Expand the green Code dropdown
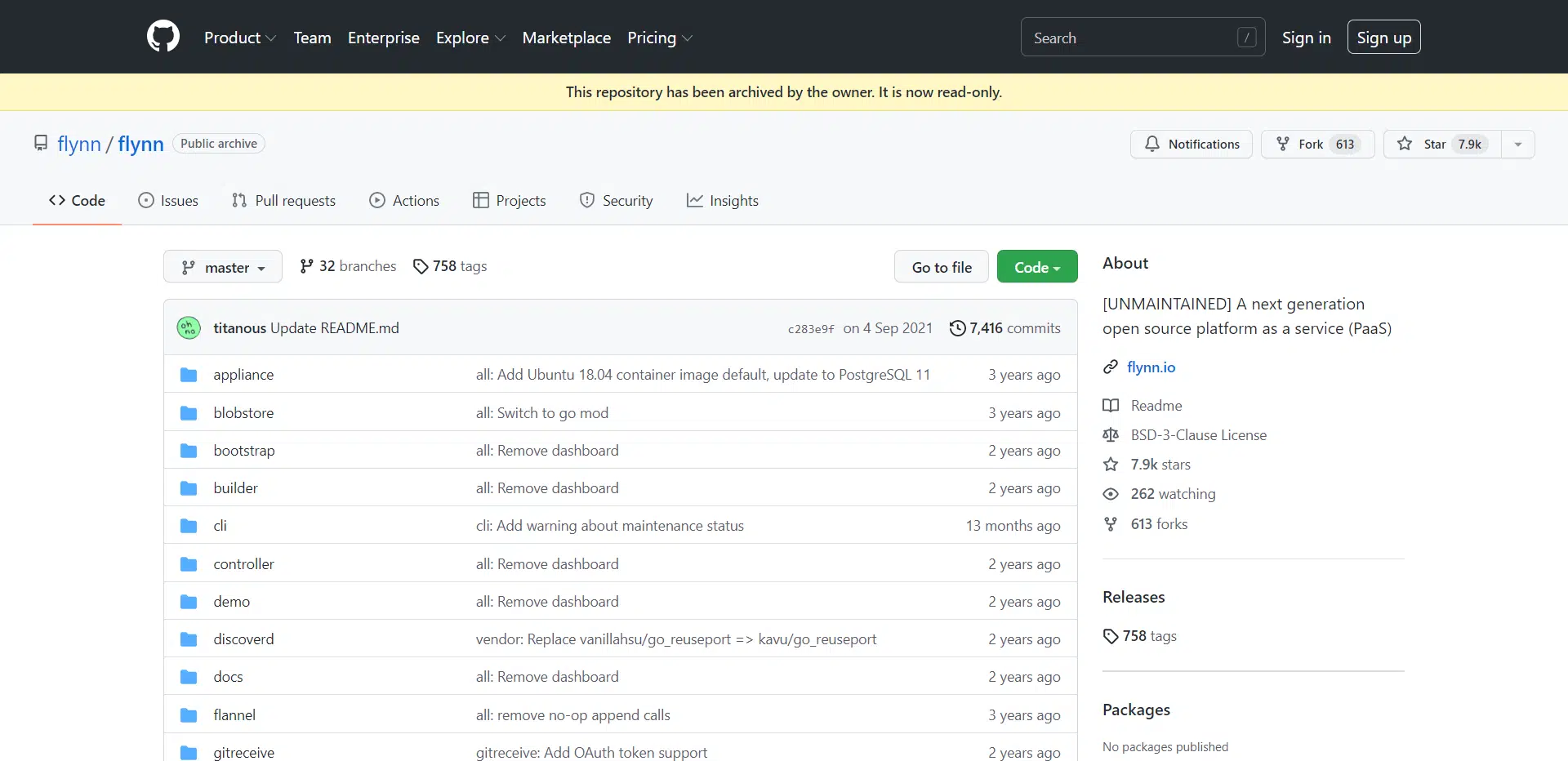 [1037, 267]
